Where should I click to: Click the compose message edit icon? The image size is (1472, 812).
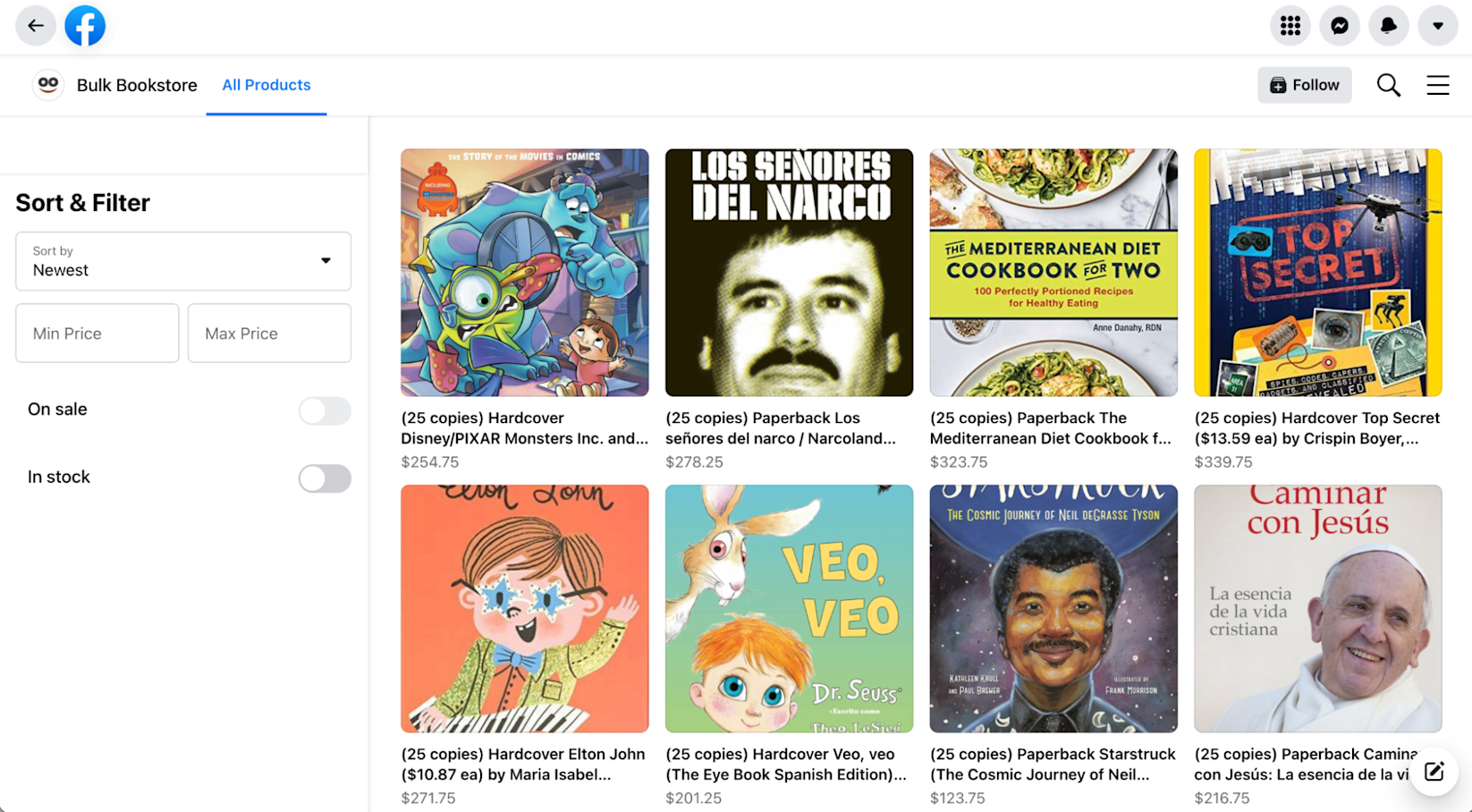click(x=1434, y=772)
